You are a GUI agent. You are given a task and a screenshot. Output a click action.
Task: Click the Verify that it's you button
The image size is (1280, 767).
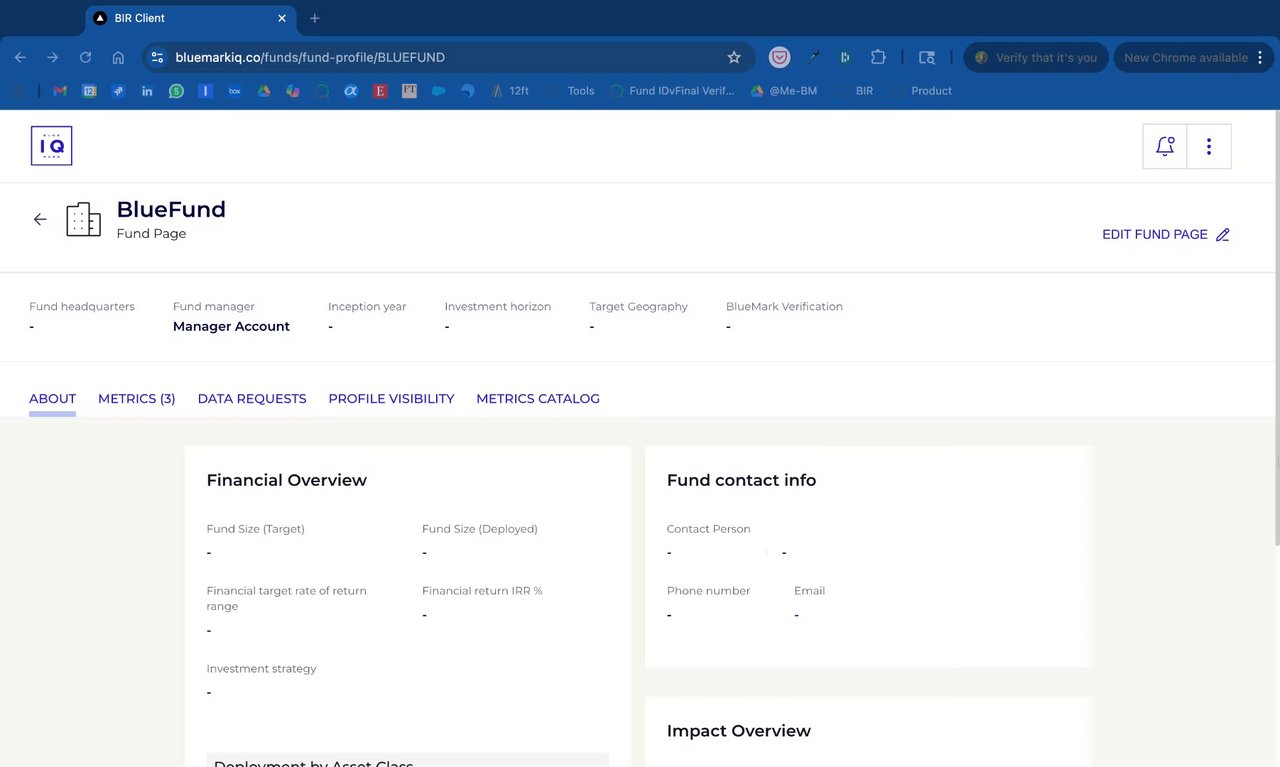1036,57
